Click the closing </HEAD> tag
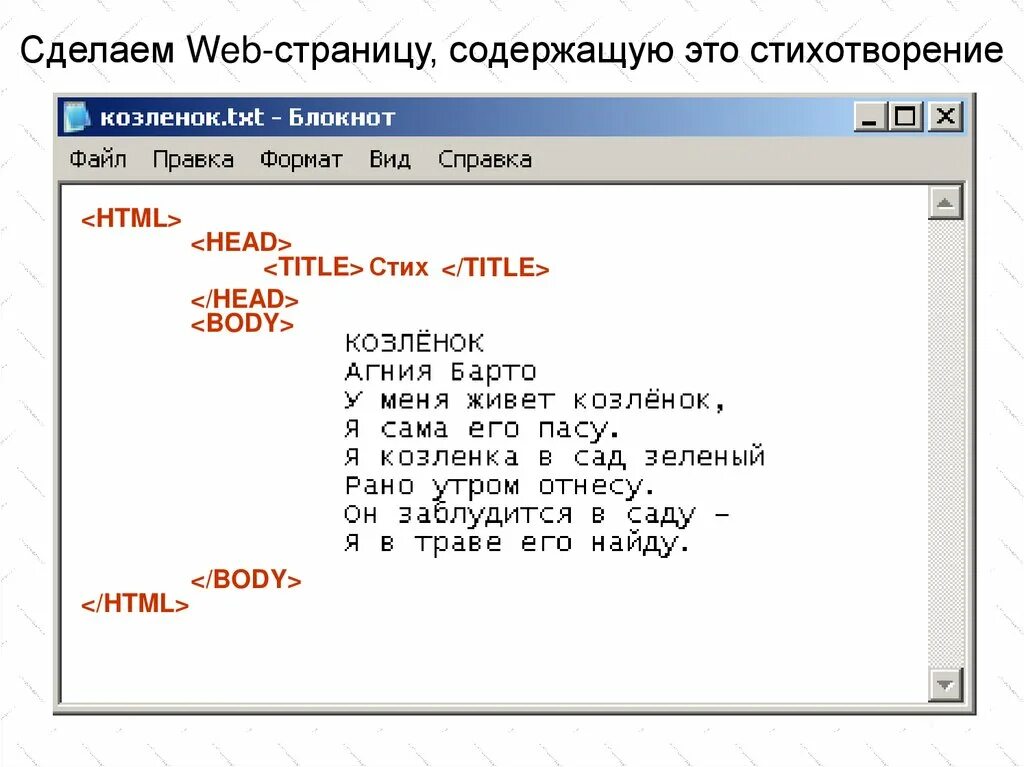This screenshot has width=1024, height=767. click(x=245, y=299)
